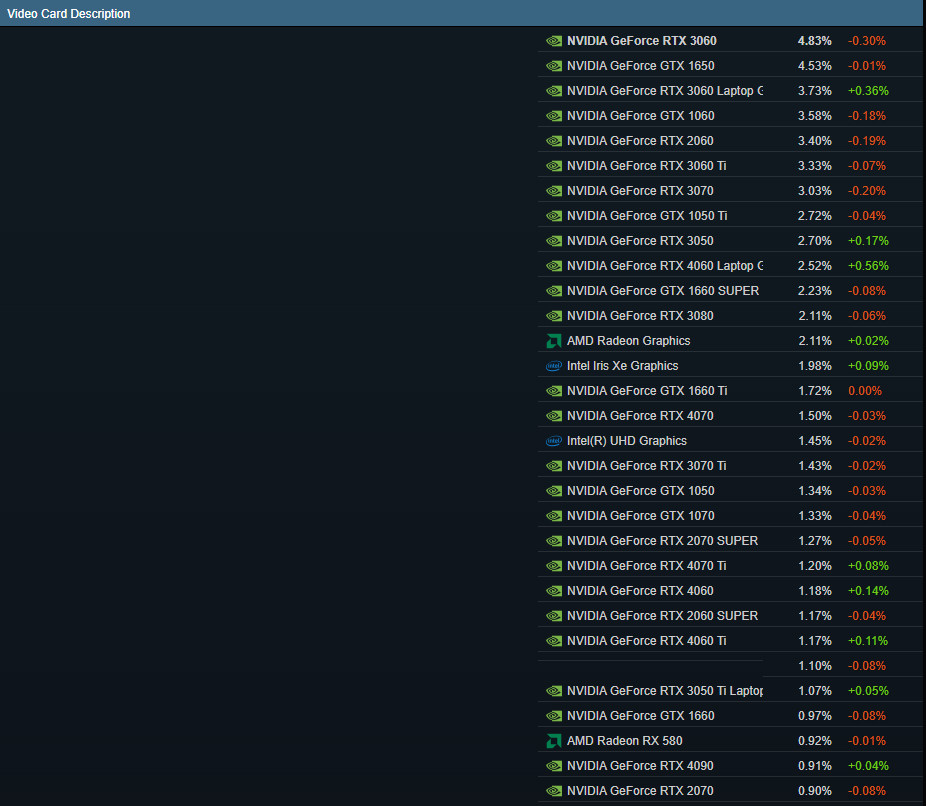Image resolution: width=926 pixels, height=806 pixels.
Task: Click the AMD logo beside Radeon RX 580
Action: click(x=554, y=740)
